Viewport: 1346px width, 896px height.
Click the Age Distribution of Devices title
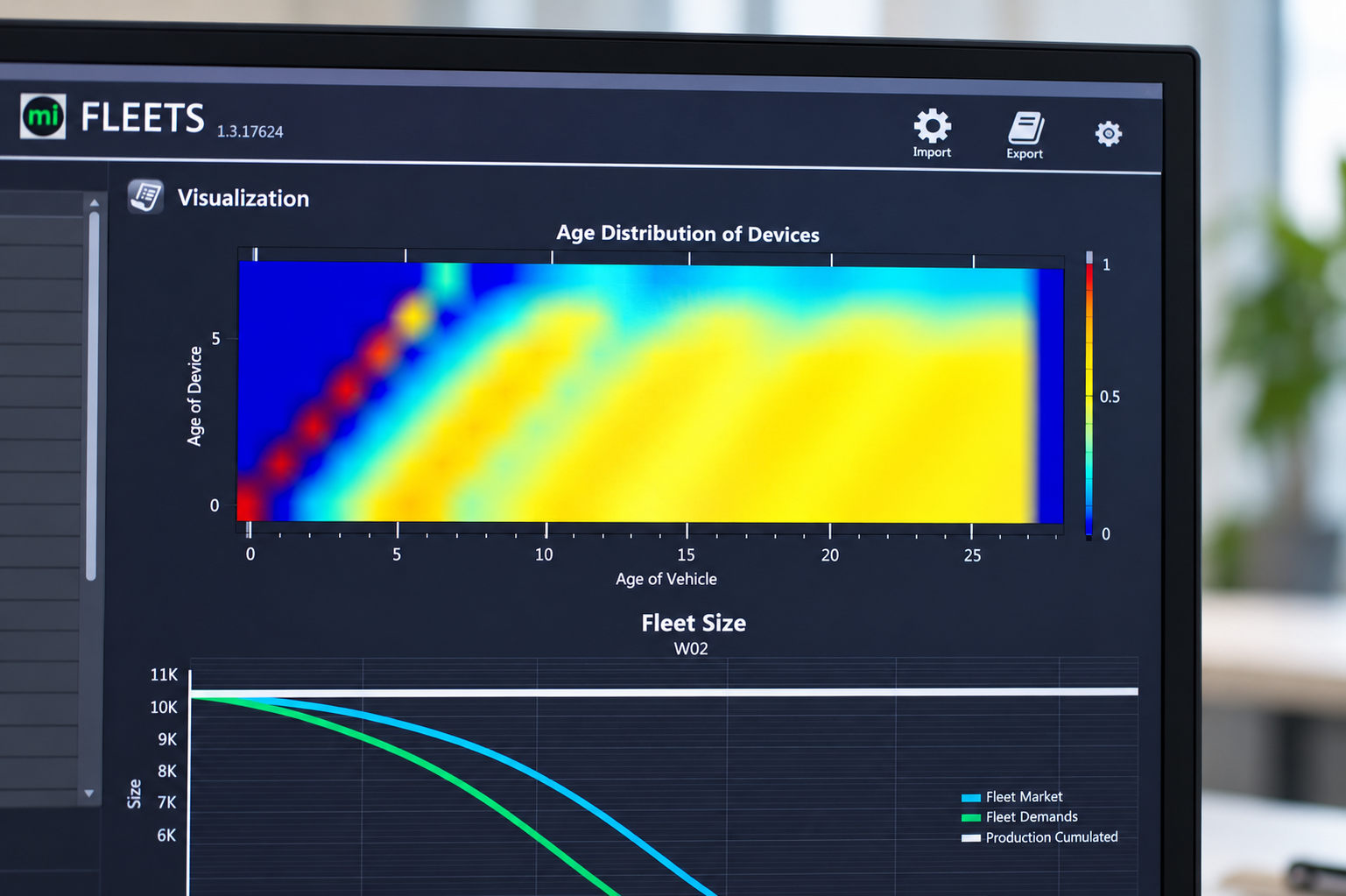[687, 234]
